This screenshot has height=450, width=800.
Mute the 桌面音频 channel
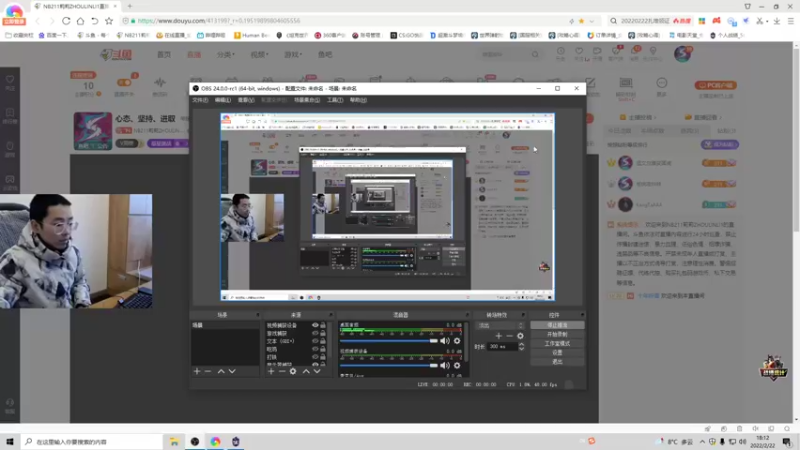[445, 341]
